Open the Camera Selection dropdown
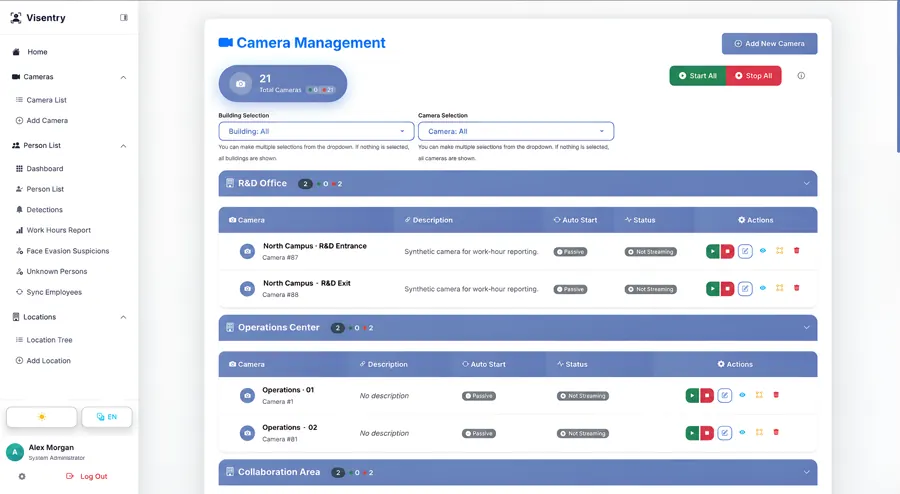The image size is (900, 494). coord(515,131)
